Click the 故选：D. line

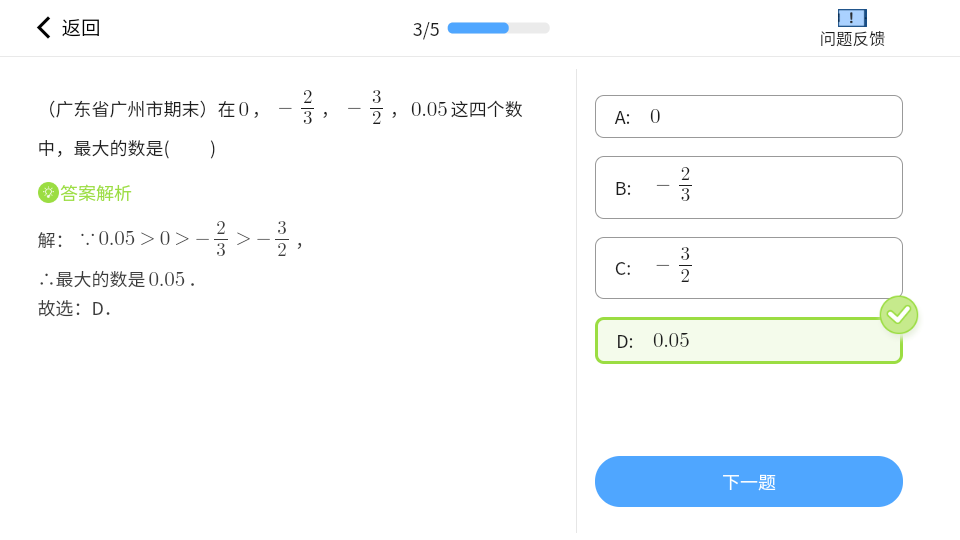(75, 308)
